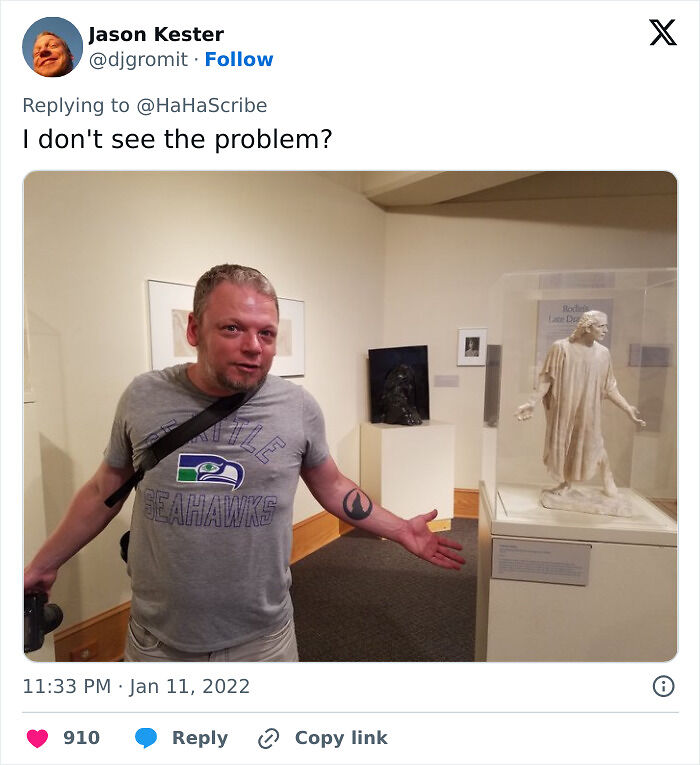Open the 11:33 PM Jan 11, 2022 timestamp
Screen dimensions: 700x765
(136, 686)
